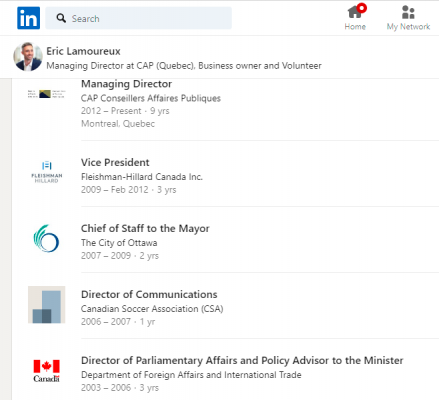Click the City of Ottawa logo
Screen dimensions: 439x400
pyautogui.click(x=46, y=238)
